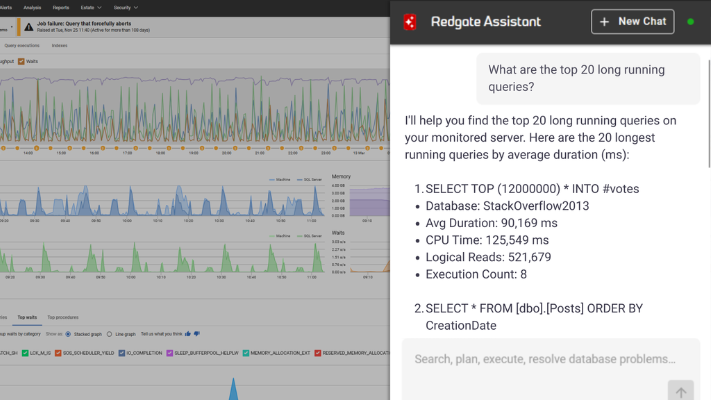The height and width of the screenshot is (400, 711).
Task: Click the send arrow button in chat
Action: tap(680, 392)
